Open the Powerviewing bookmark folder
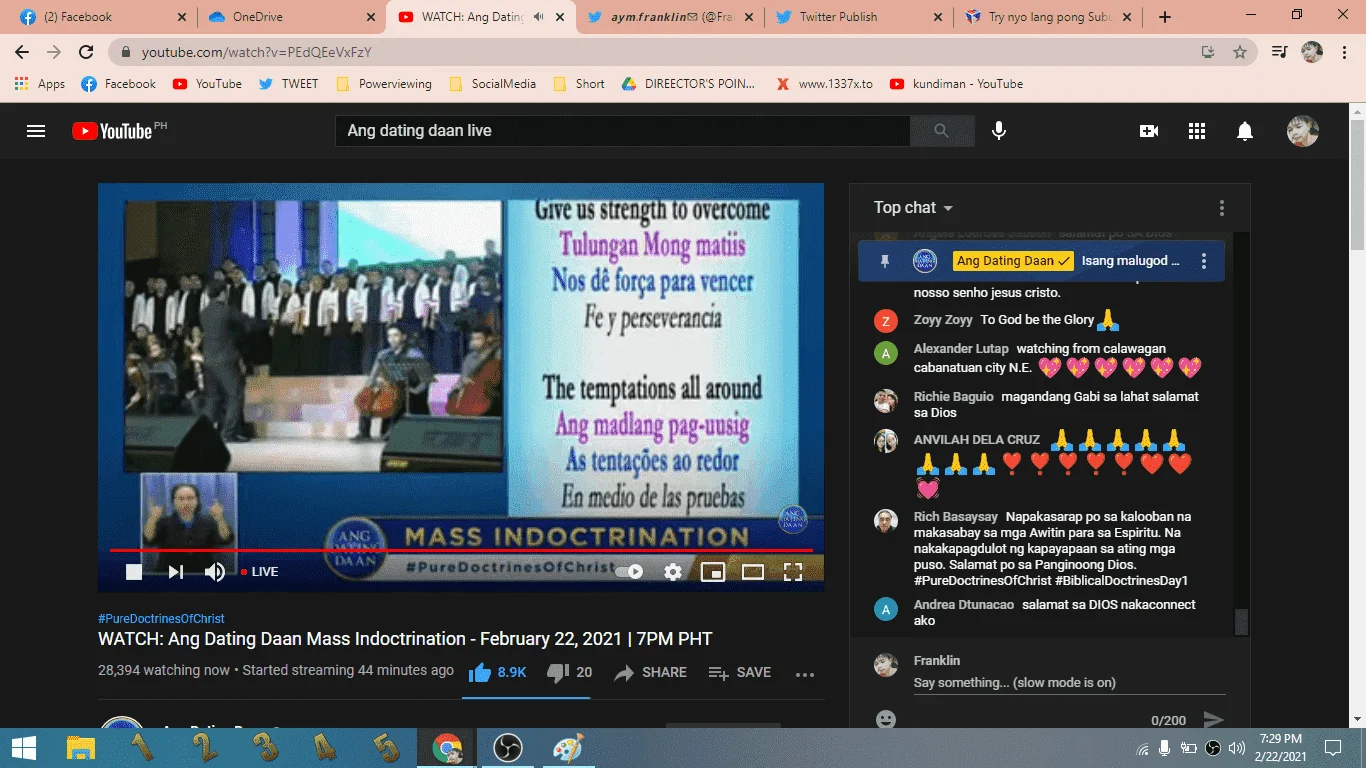Viewport: 1366px width, 768px height. tap(384, 84)
